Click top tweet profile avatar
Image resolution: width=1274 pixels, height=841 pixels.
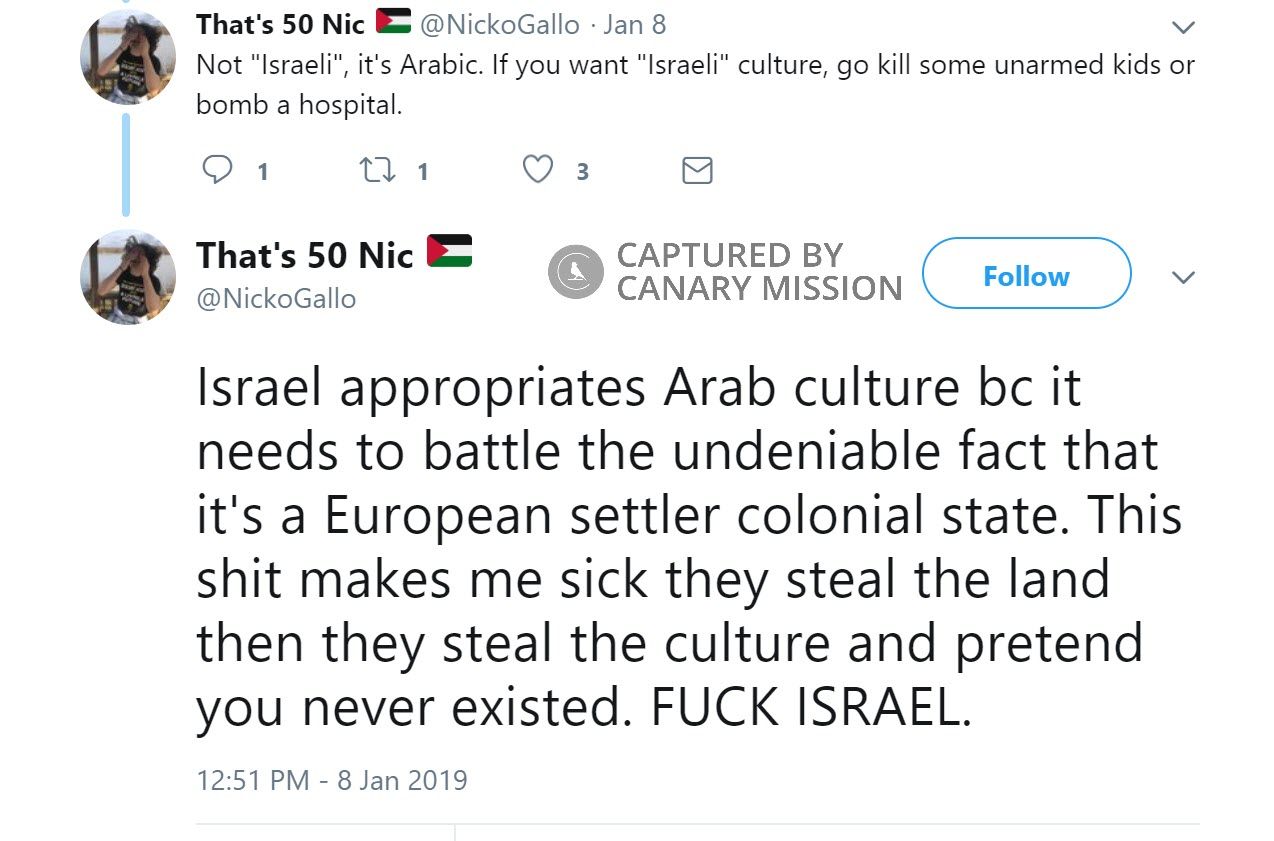pyautogui.click(x=127, y=58)
